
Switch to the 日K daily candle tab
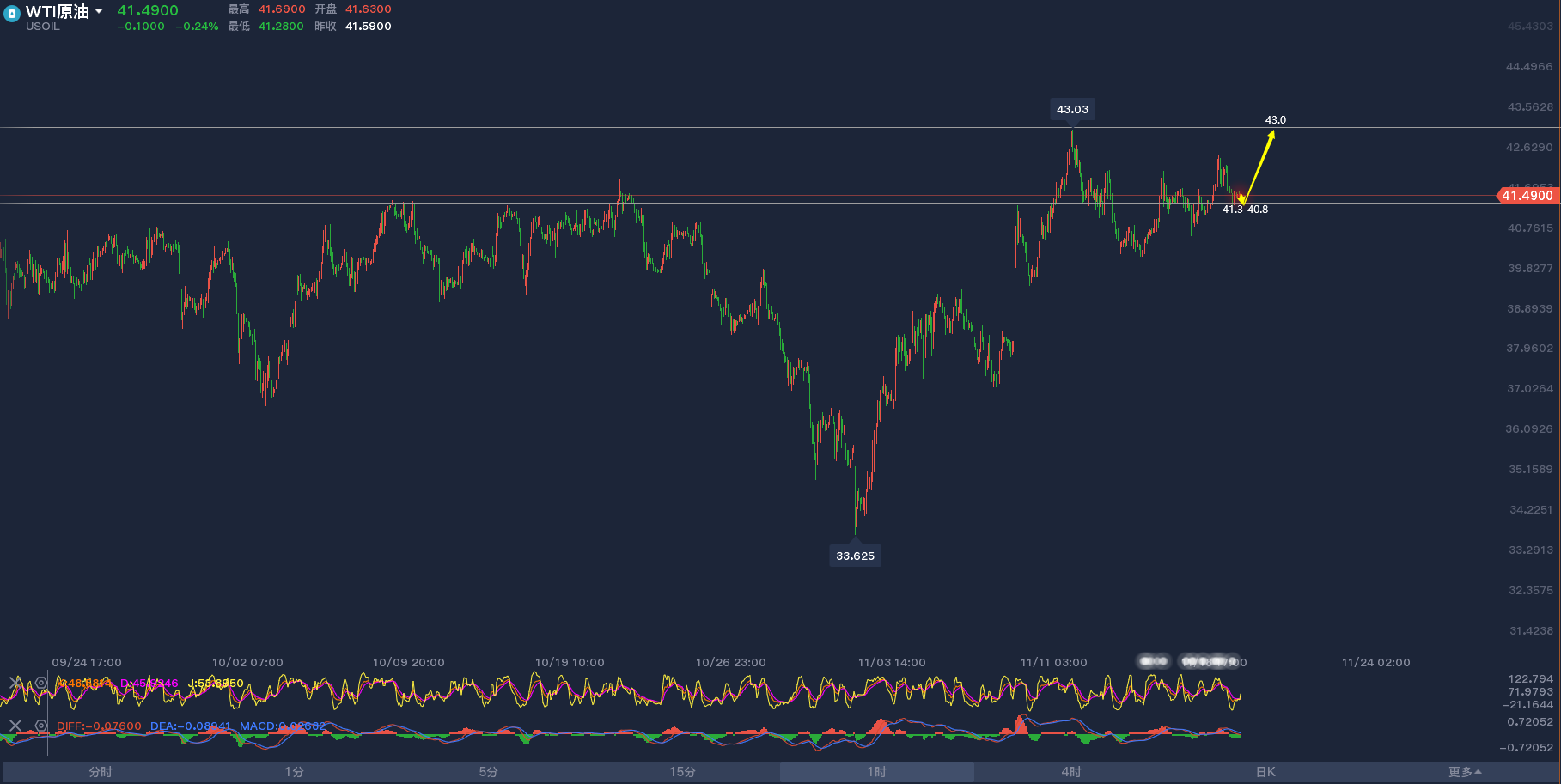(1265, 772)
